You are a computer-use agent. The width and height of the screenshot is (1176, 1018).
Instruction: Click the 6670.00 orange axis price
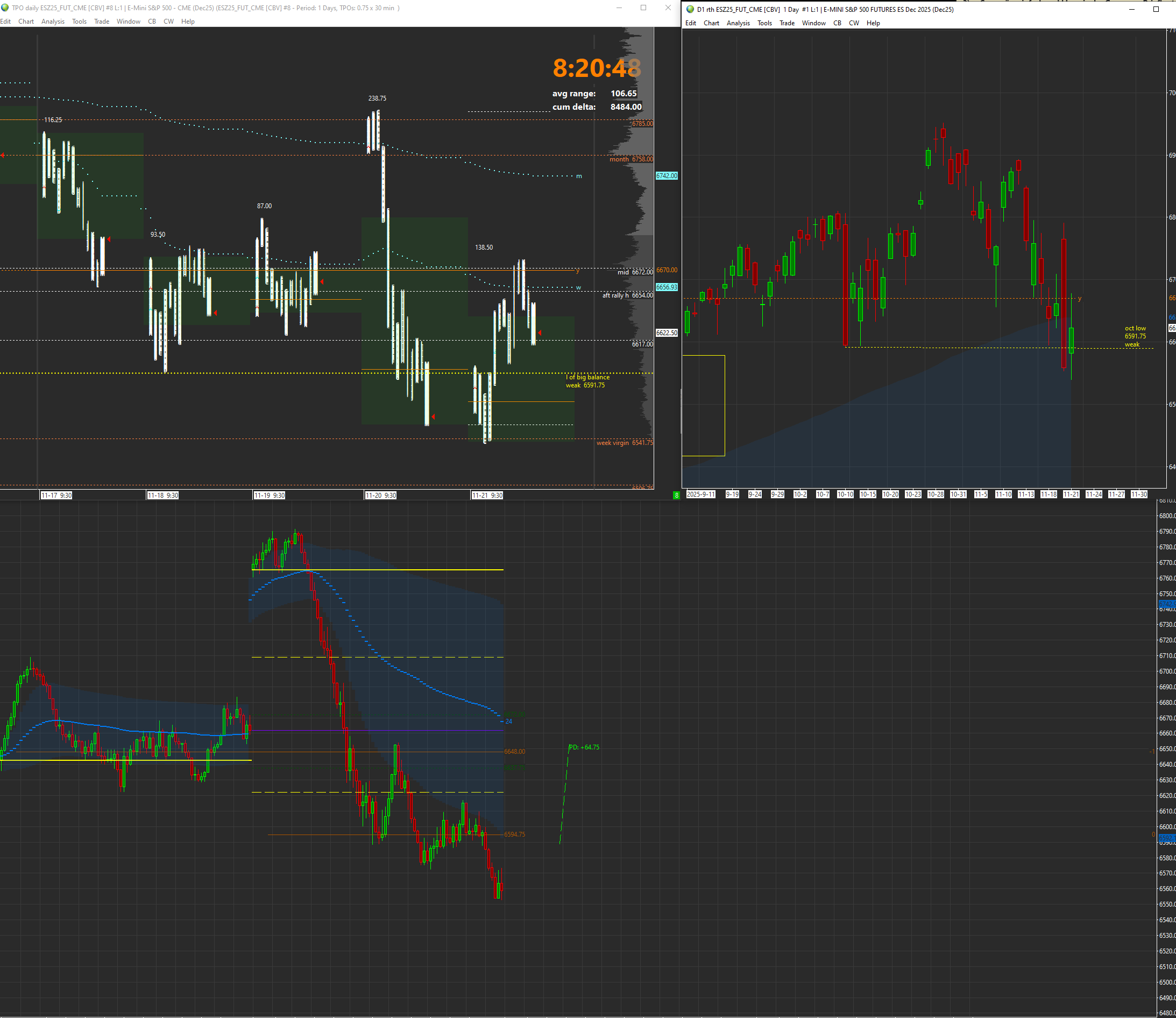pos(667,270)
